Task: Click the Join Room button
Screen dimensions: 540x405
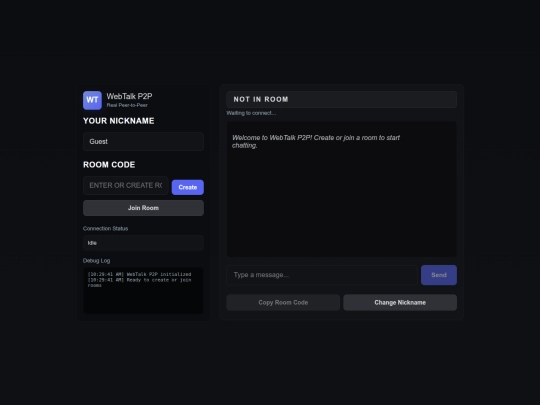Action: click(x=143, y=208)
